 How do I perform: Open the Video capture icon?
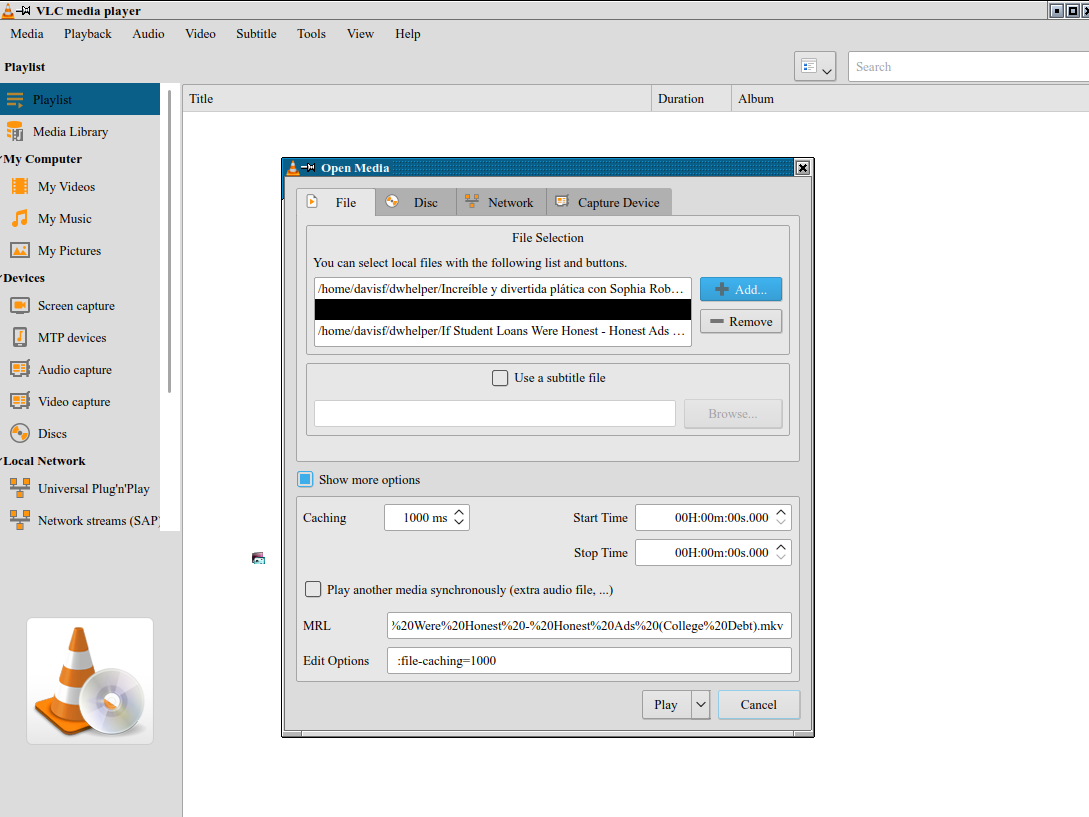pyautogui.click(x=20, y=401)
